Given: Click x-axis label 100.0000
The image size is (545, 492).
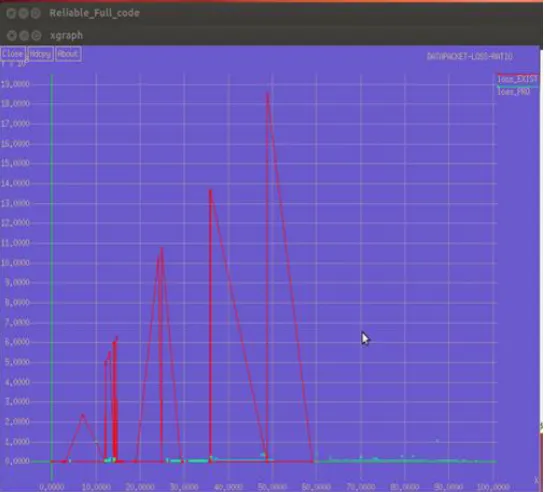Looking at the screenshot, I should tap(493, 487).
